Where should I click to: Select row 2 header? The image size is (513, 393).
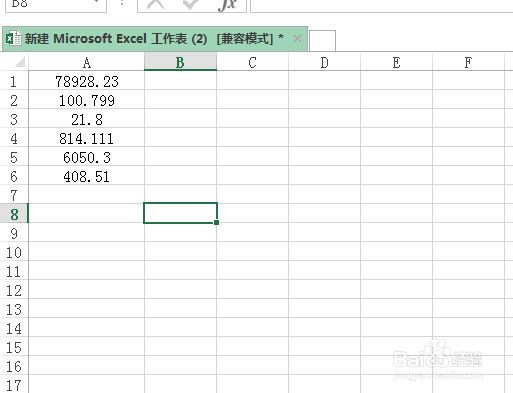coord(14,100)
